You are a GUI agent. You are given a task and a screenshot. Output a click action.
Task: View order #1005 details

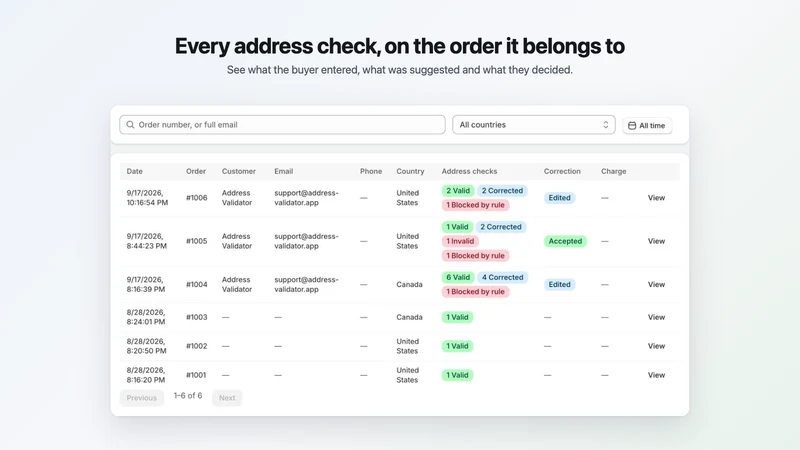(656, 241)
